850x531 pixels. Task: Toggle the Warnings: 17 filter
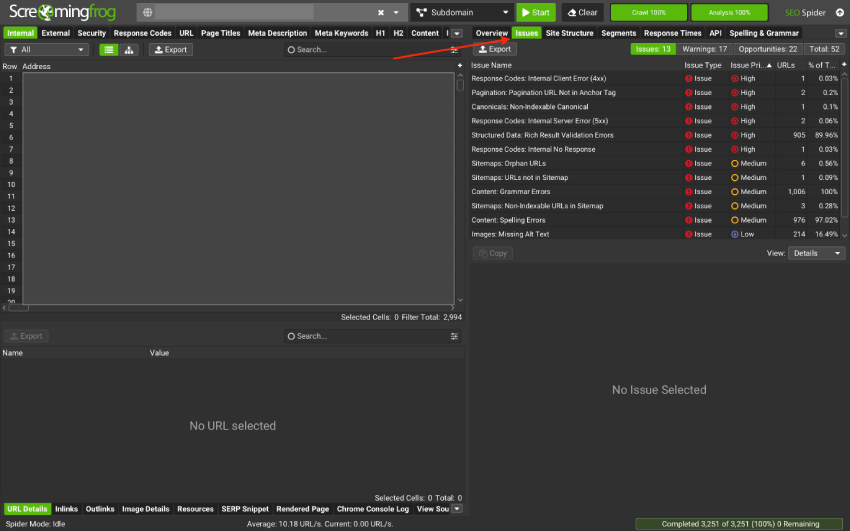tap(705, 49)
